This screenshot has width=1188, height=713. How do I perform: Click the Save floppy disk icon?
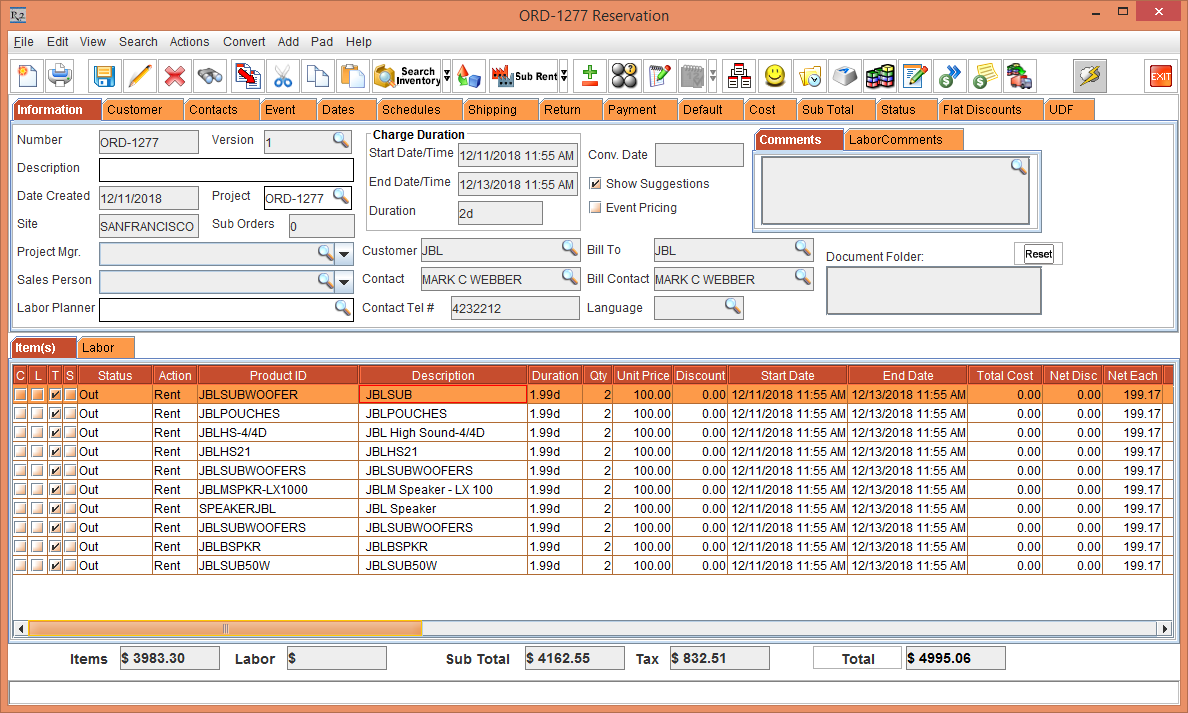pos(104,76)
